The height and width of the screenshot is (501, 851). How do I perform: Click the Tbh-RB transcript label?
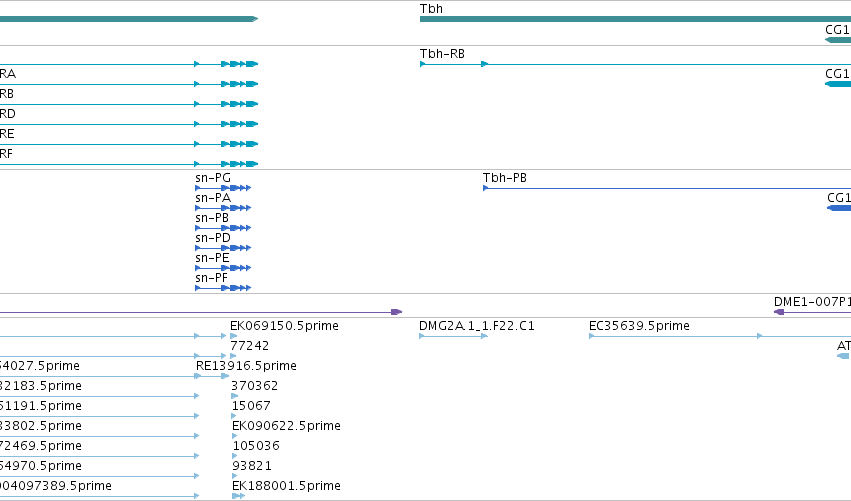tap(442, 54)
